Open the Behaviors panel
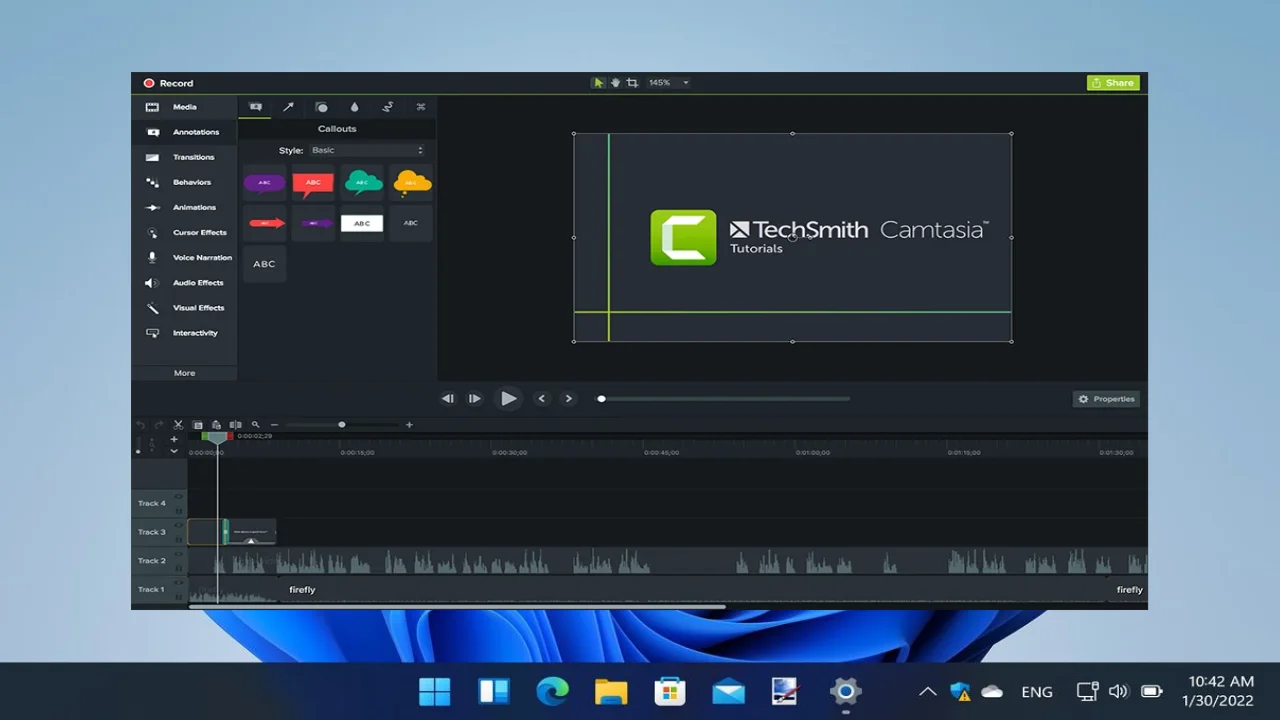The width and height of the screenshot is (1280, 720). coord(185,182)
